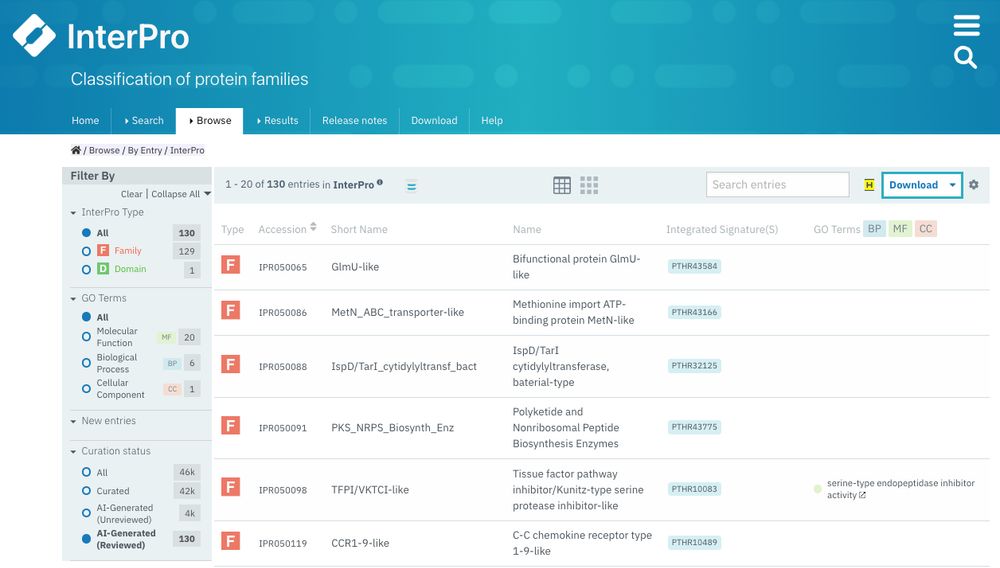1000x568 pixels.
Task: Select All under Curation status
Action: (86, 472)
